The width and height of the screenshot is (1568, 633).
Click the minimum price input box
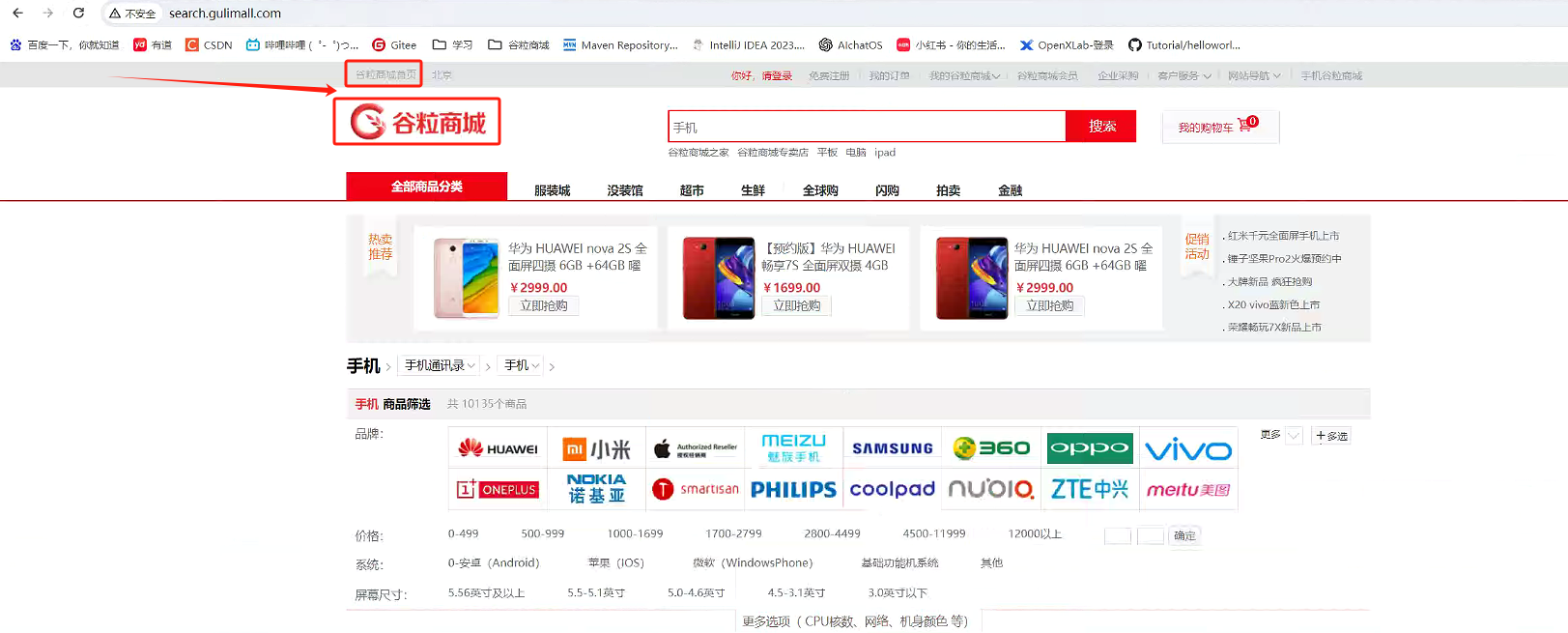coord(1117,535)
